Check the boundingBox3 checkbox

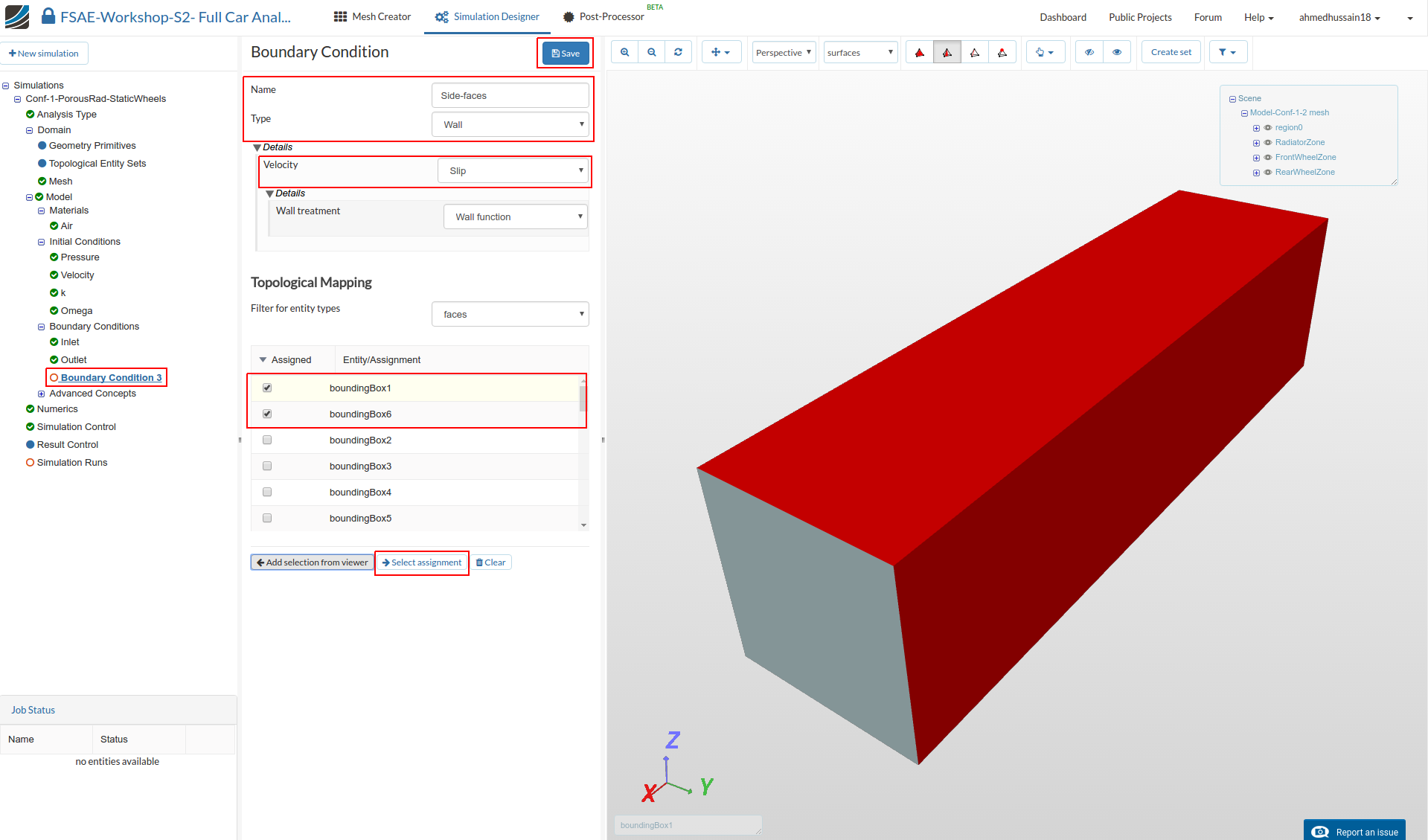267,466
